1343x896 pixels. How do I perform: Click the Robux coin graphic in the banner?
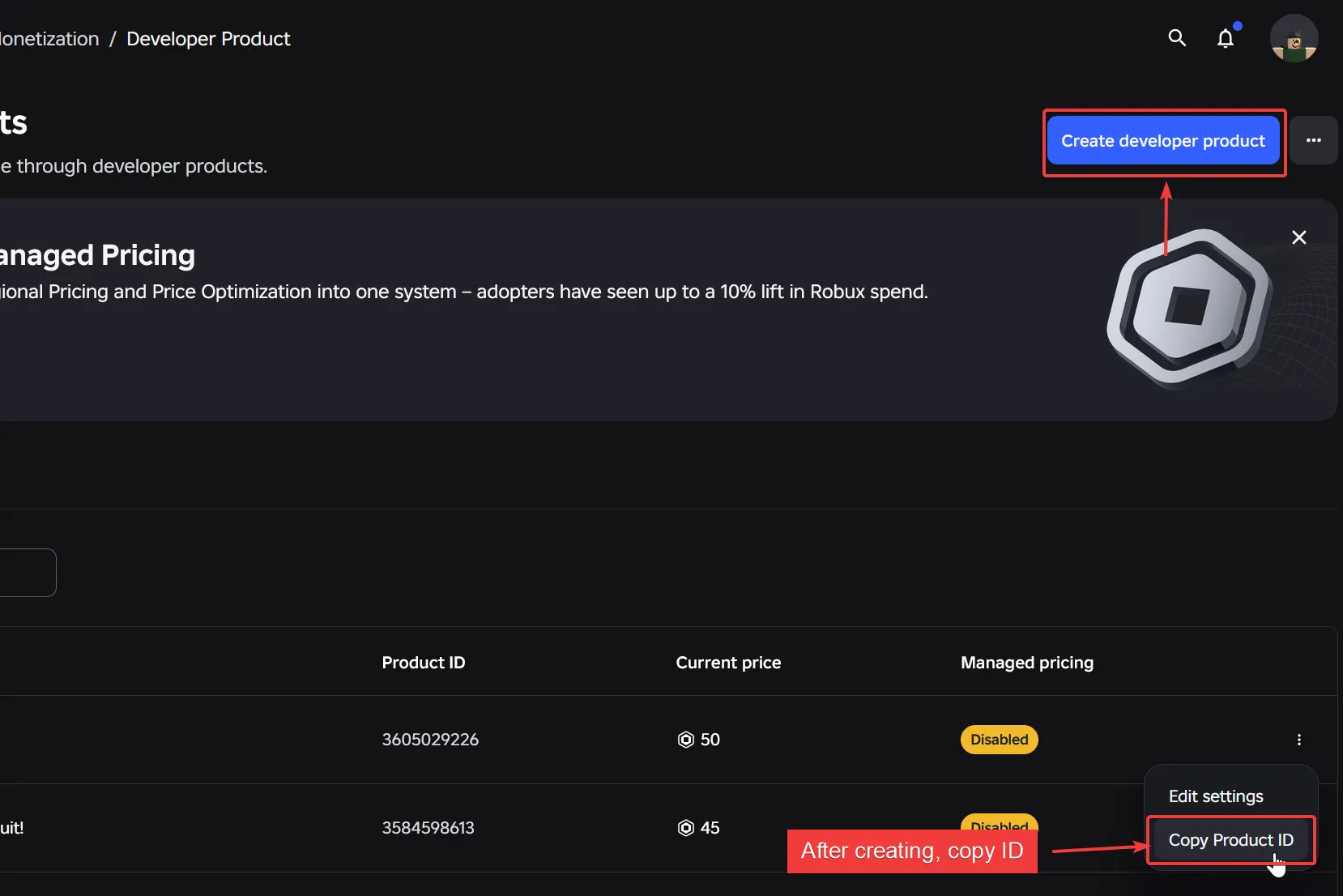coord(1189,307)
